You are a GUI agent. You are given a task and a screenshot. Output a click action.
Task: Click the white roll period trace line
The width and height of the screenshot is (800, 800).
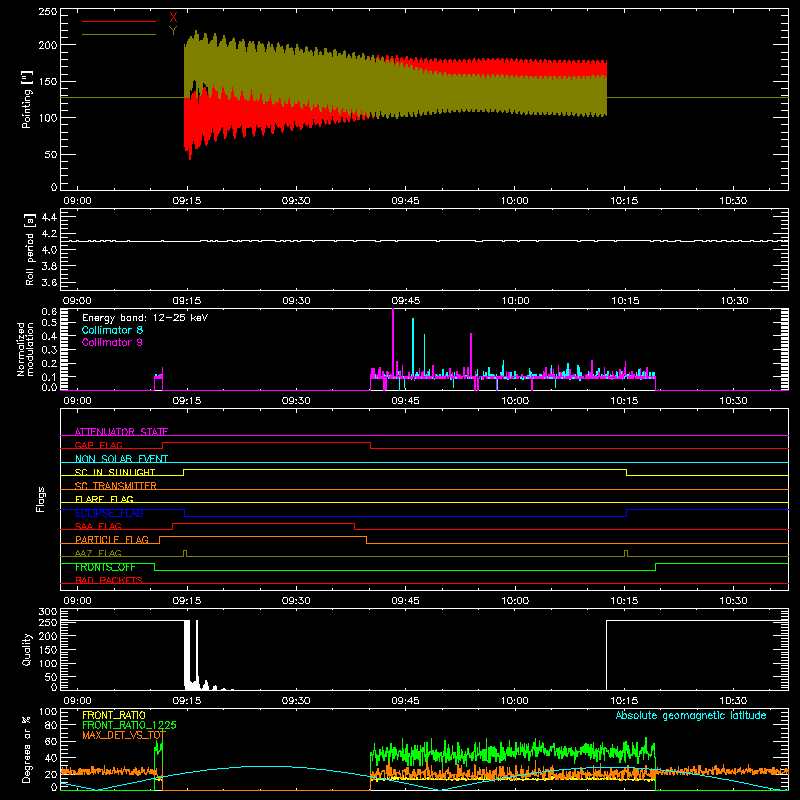pos(424,241)
